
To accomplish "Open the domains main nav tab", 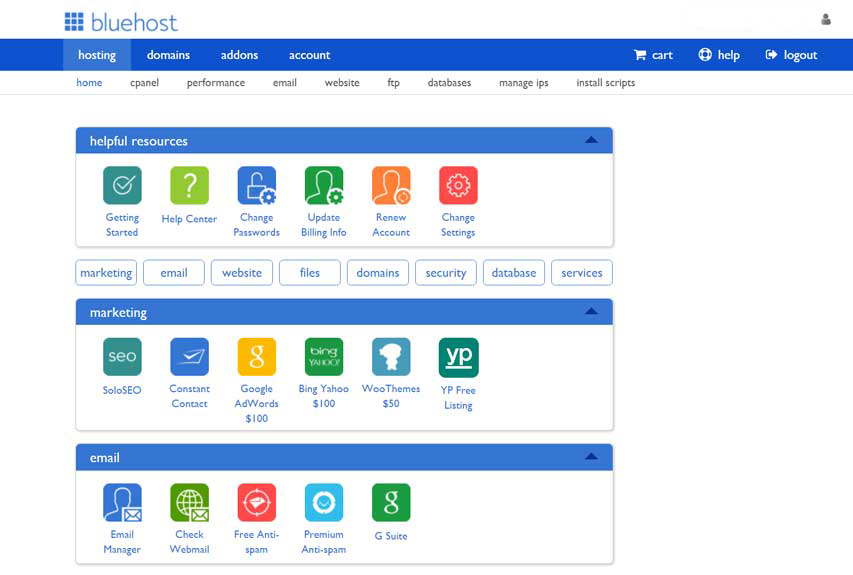I will click(x=168, y=55).
